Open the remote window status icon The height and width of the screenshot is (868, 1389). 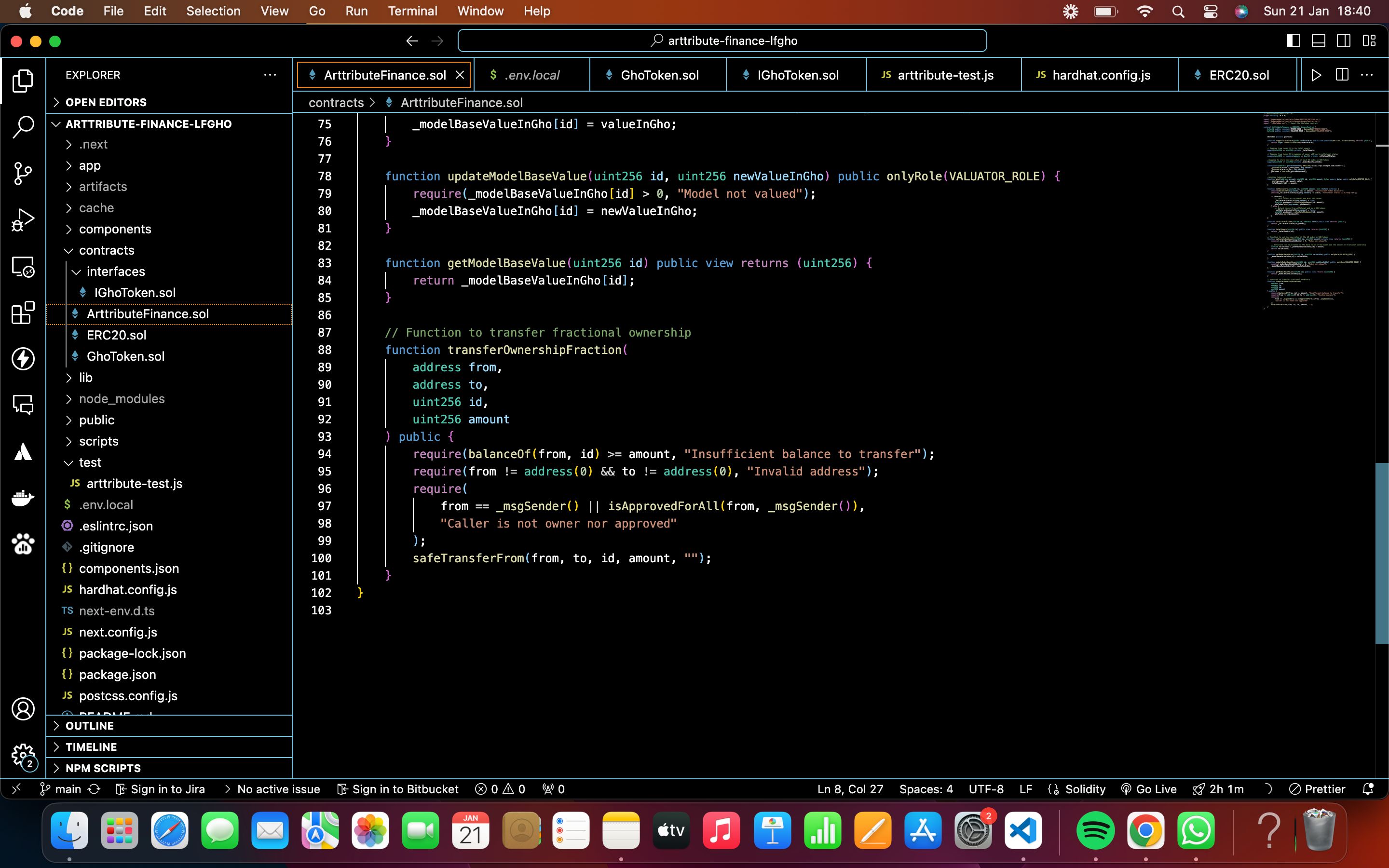pyautogui.click(x=16, y=789)
